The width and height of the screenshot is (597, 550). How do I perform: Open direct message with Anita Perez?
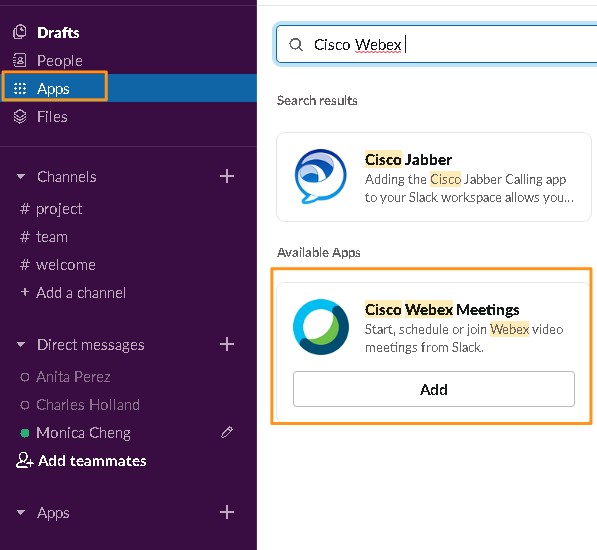click(128, 377)
